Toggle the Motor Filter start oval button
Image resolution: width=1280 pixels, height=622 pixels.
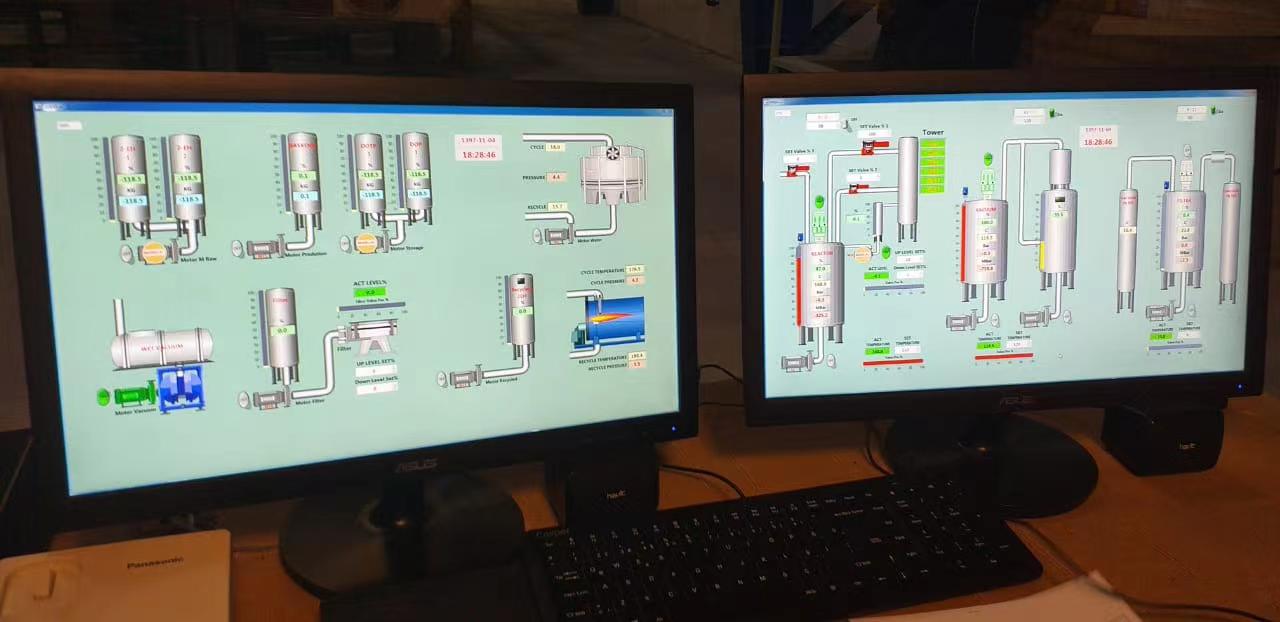pyautogui.click(x=244, y=399)
